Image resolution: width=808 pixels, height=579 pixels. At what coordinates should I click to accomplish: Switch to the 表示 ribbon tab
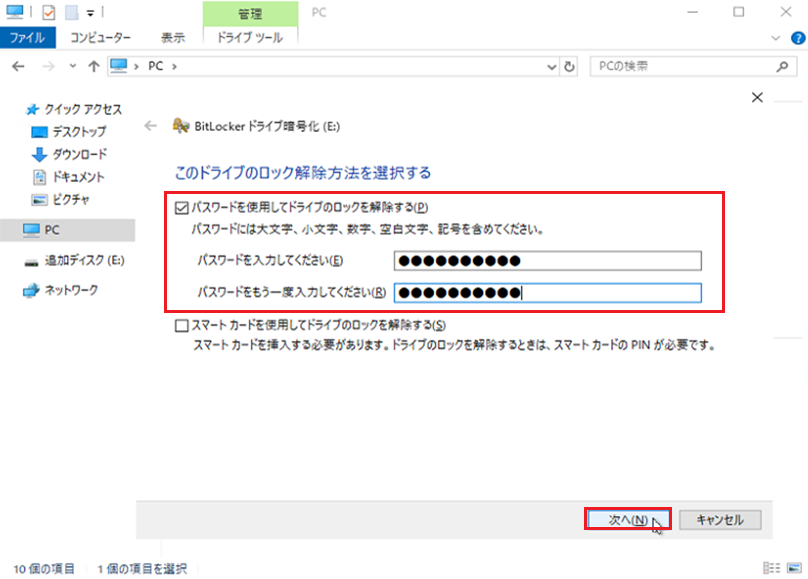(173, 38)
